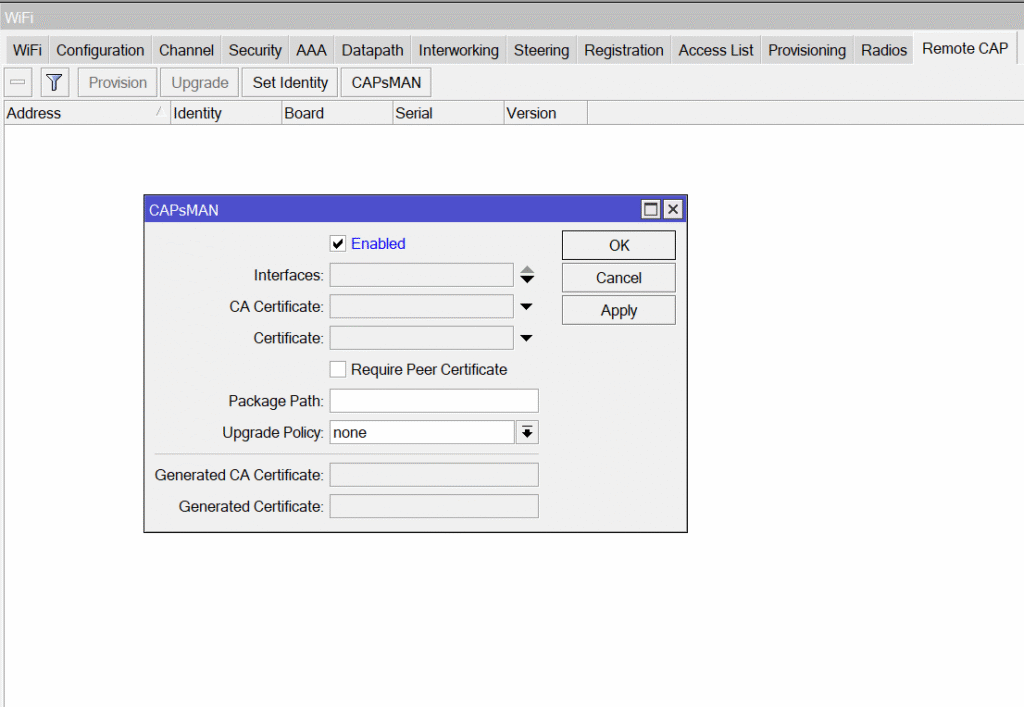Uncheck the Enabled checkbox
The image size is (1024, 707).
click(x=338, y=244)
